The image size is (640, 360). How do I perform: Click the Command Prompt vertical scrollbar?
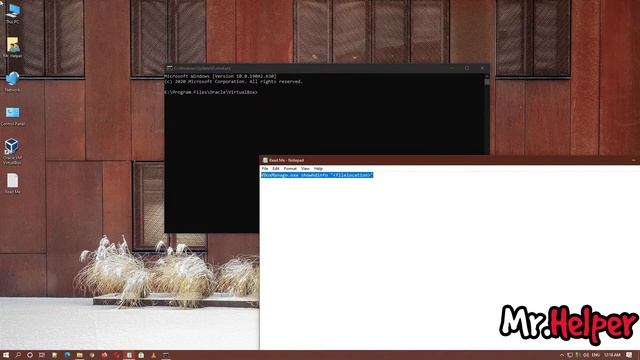(487, 114)
